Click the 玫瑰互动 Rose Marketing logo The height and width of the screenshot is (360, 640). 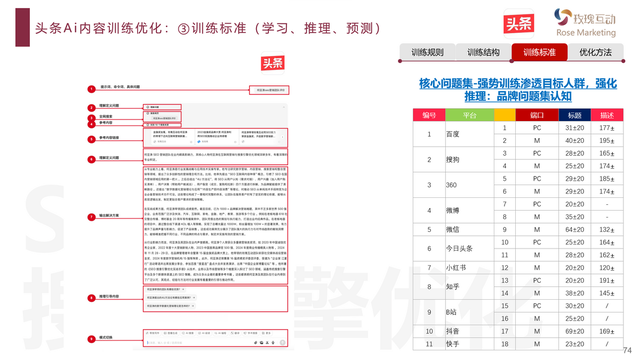point(585,23)
